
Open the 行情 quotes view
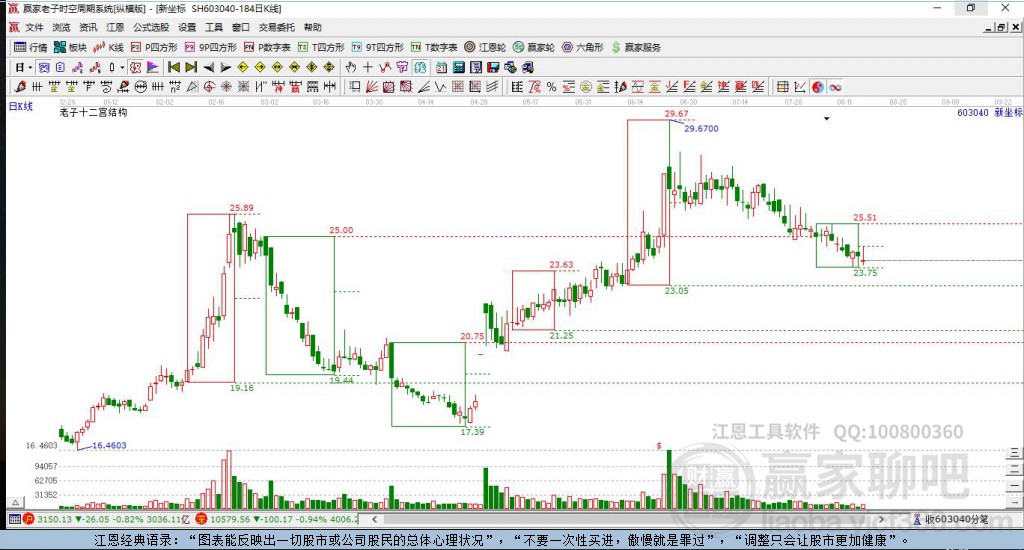[31, 47]
